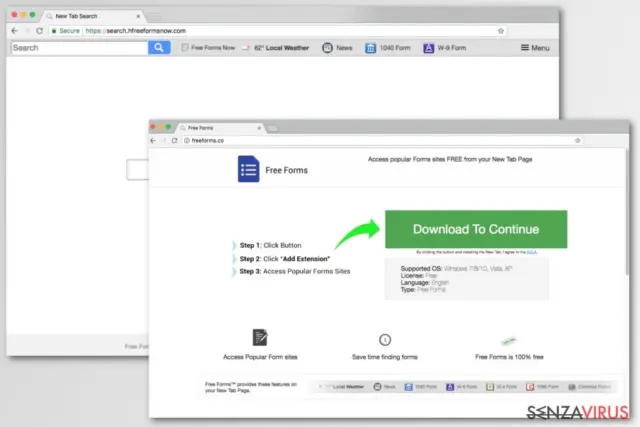Click forward arrow in New Tab Search window

point(27,31)
